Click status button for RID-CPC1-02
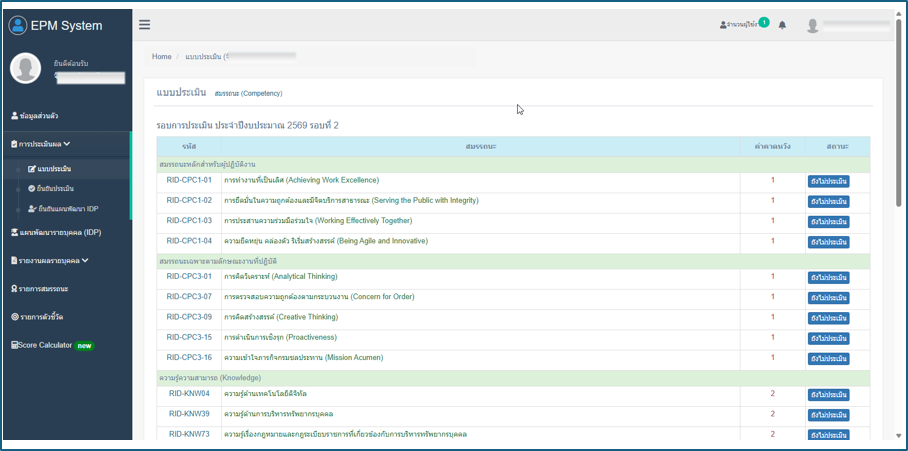The image size is (908, 451). (x=828, y=201)
